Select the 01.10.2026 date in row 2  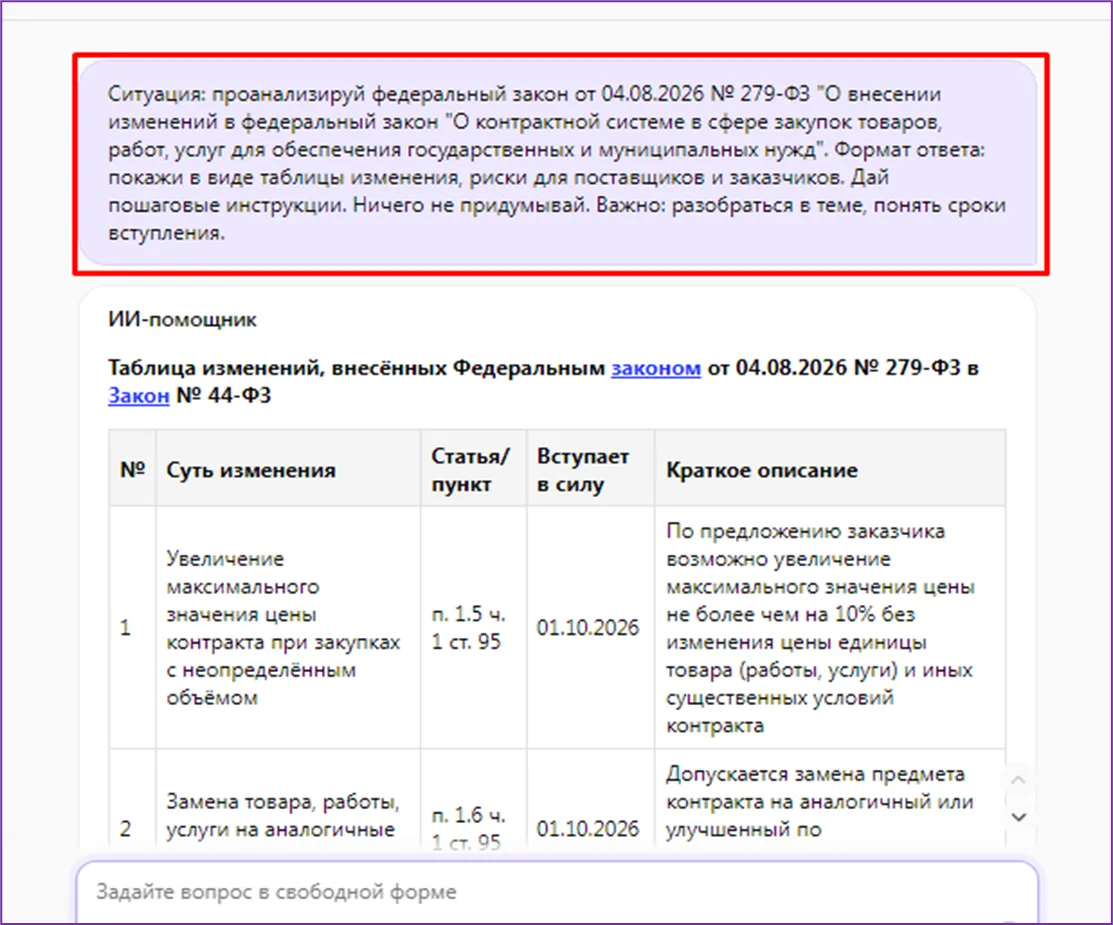[x=588, y=828]
